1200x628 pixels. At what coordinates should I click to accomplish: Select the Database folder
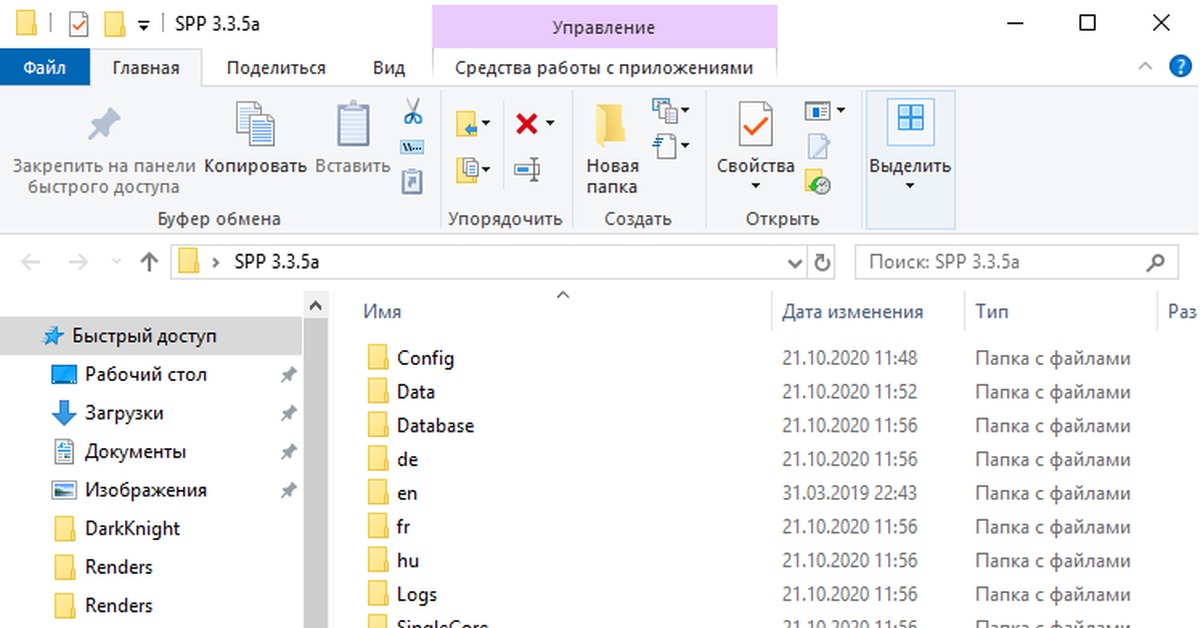435,426
